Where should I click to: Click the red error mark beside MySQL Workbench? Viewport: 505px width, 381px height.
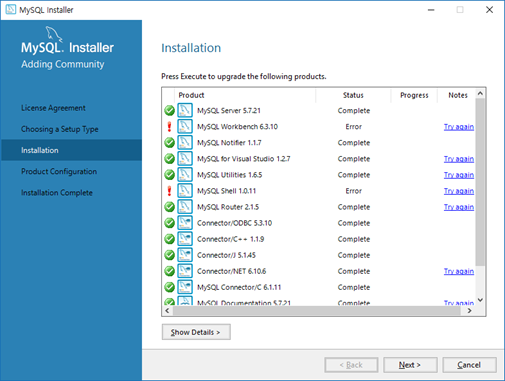coord(169,126)
